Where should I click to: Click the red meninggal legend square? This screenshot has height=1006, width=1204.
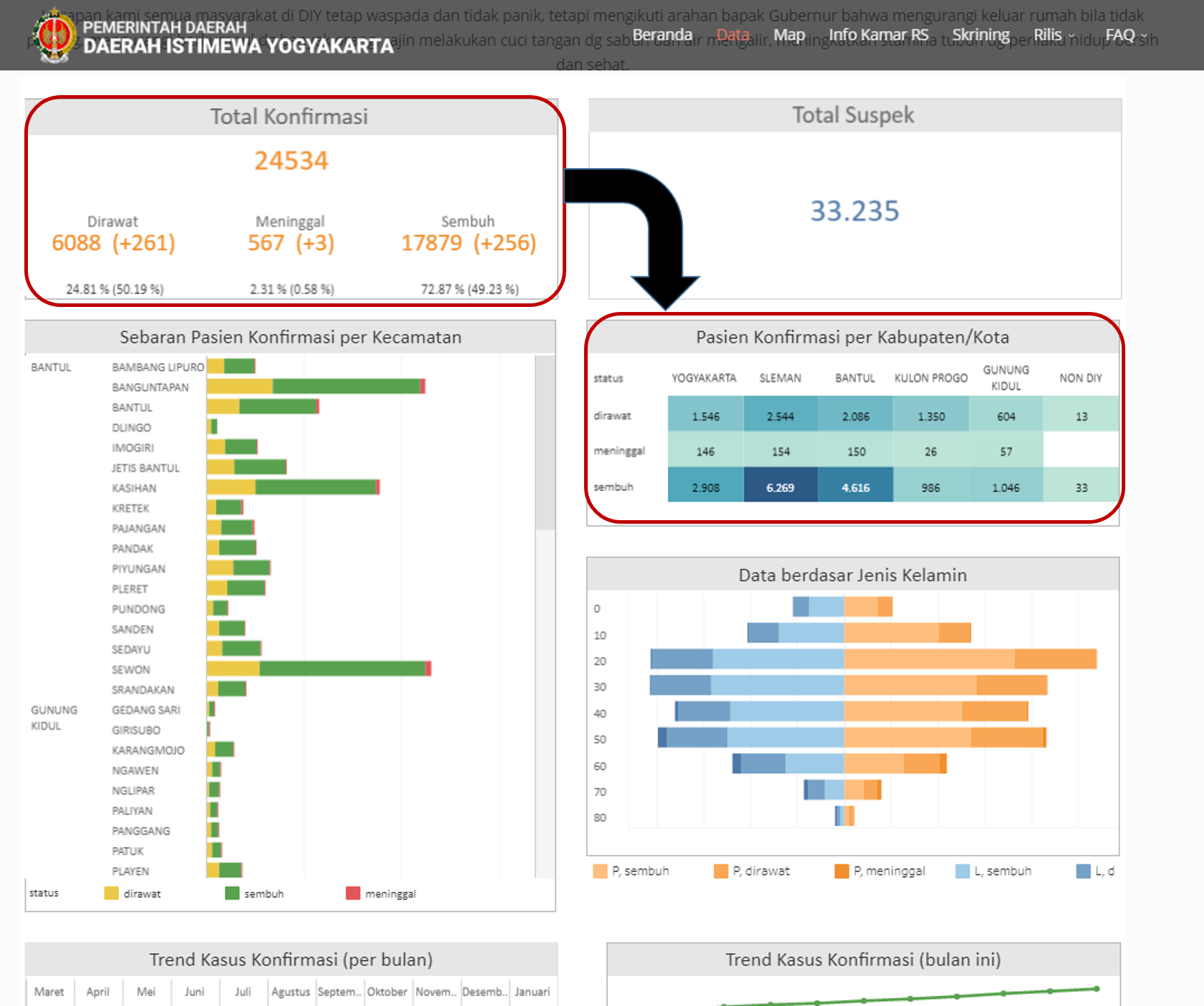pos(353,893)
